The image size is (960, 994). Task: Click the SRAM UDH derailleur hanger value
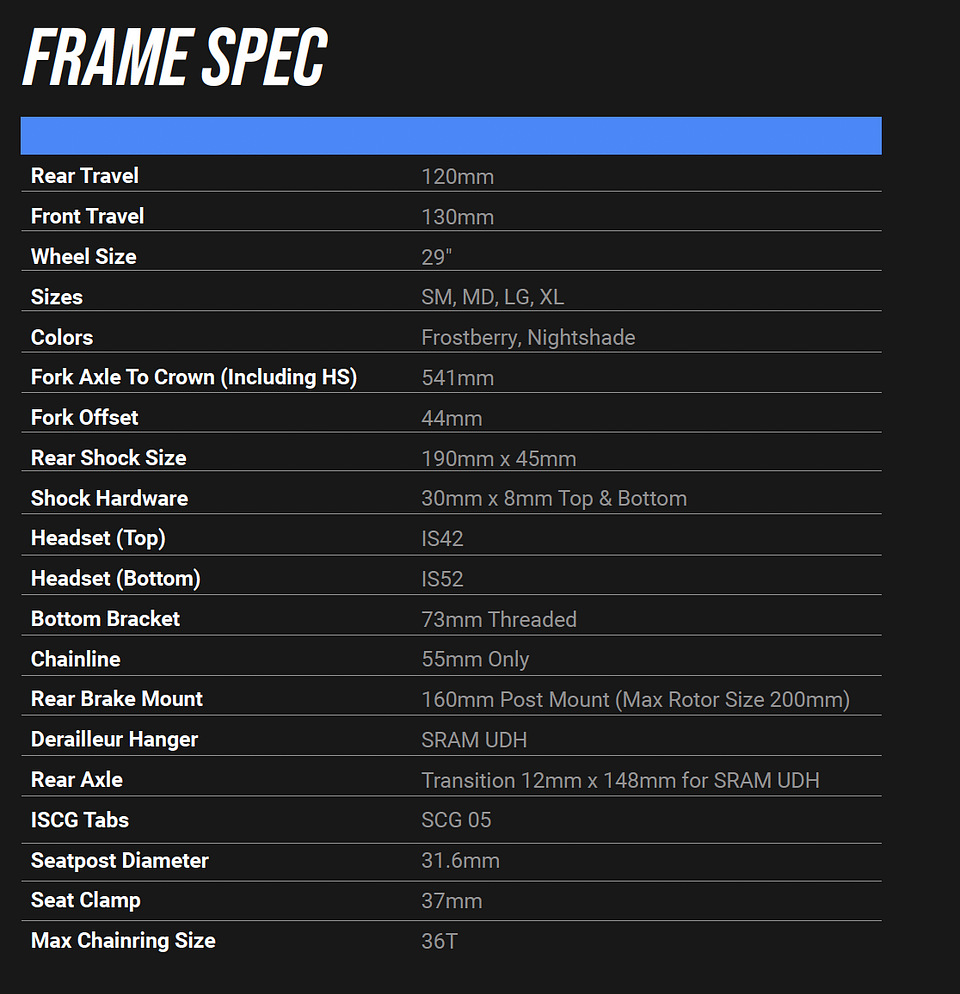pos(474,740)
